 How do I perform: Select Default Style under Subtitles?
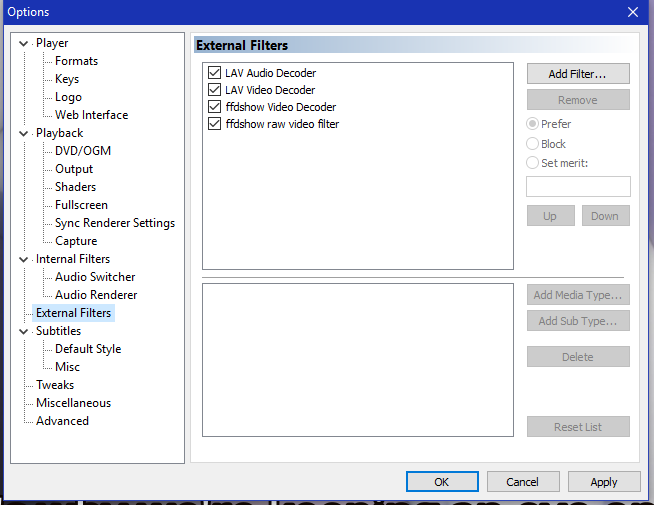click(88, 349)
